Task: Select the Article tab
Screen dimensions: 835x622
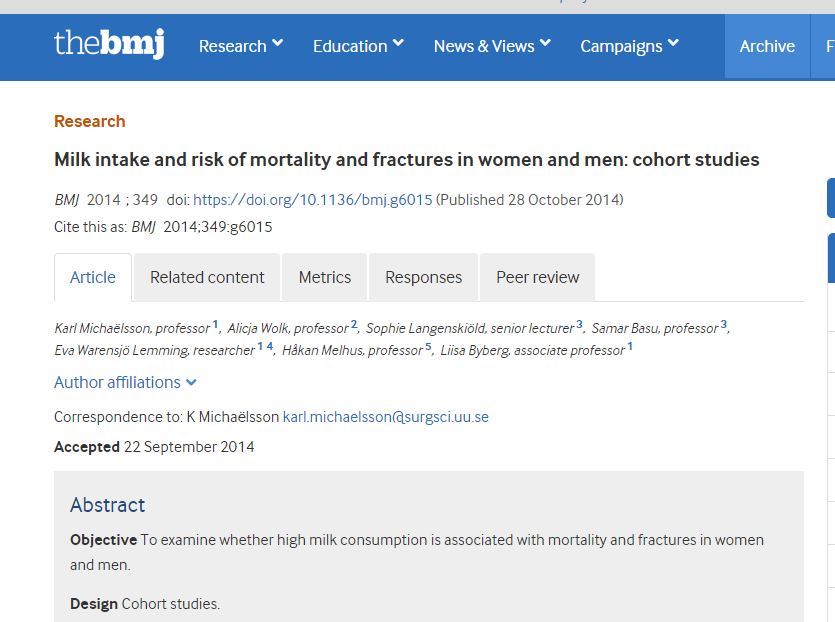Action: pos(93,277)
